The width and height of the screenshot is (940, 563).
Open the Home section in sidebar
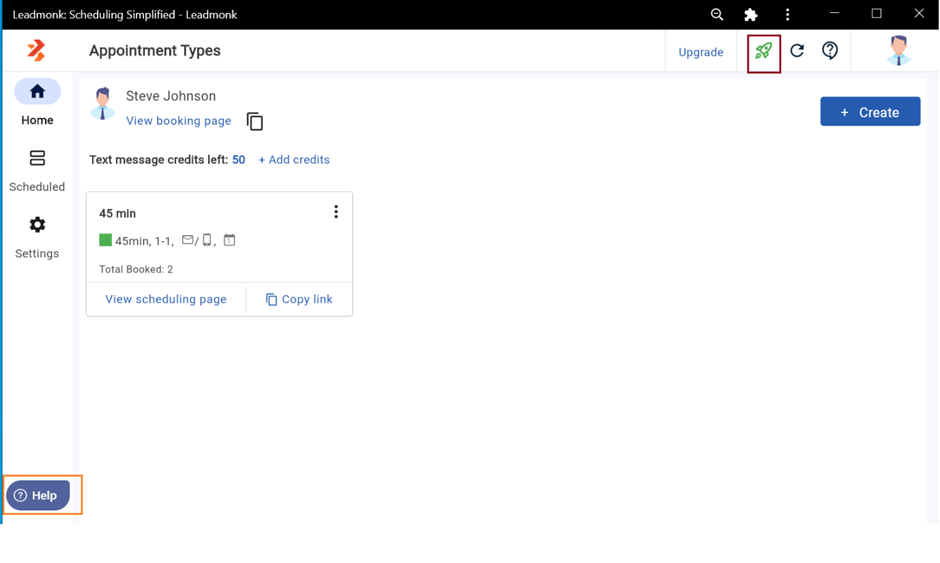37,103
